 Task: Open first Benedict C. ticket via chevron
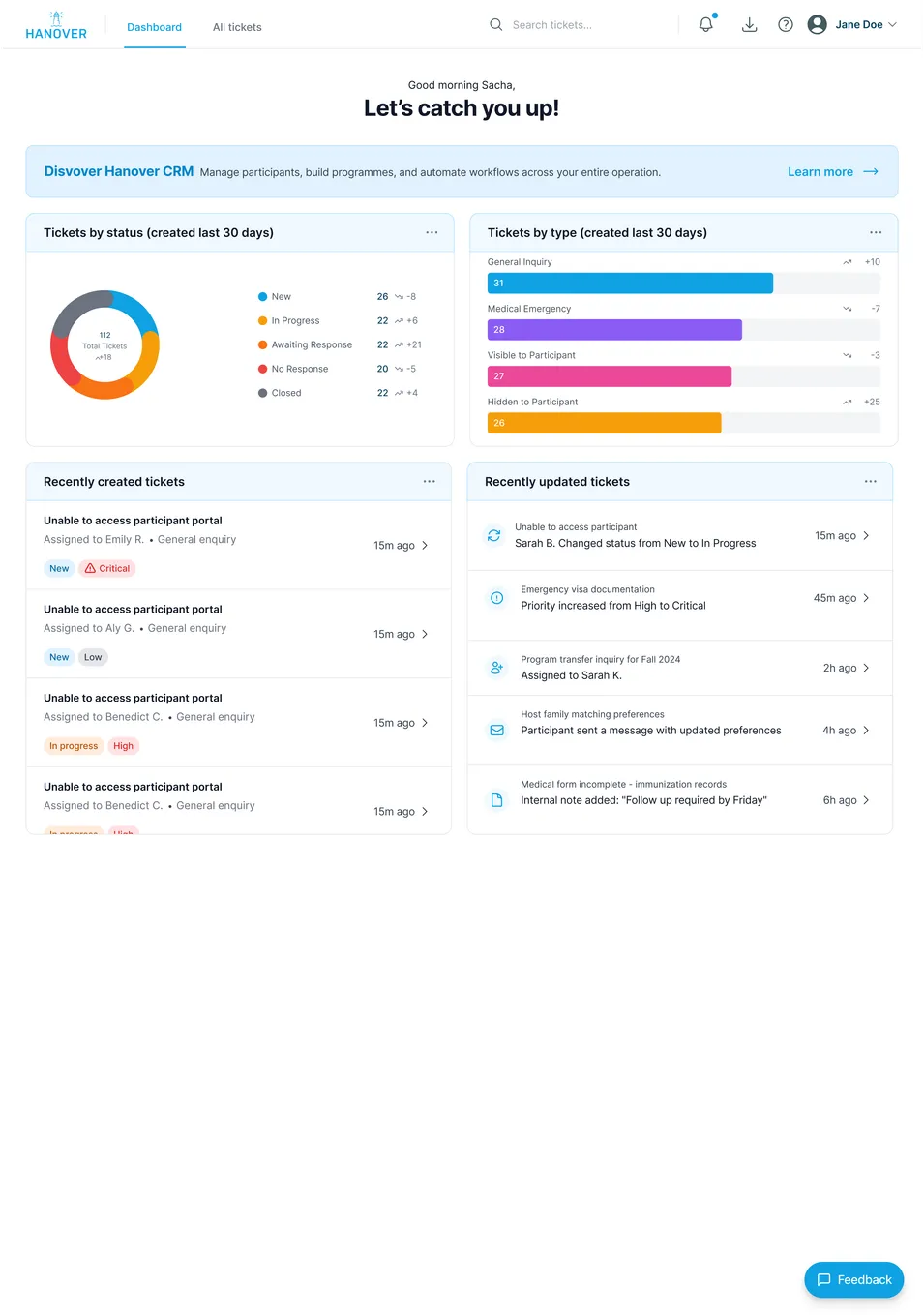pyautogui.click(x=425, y=723)
